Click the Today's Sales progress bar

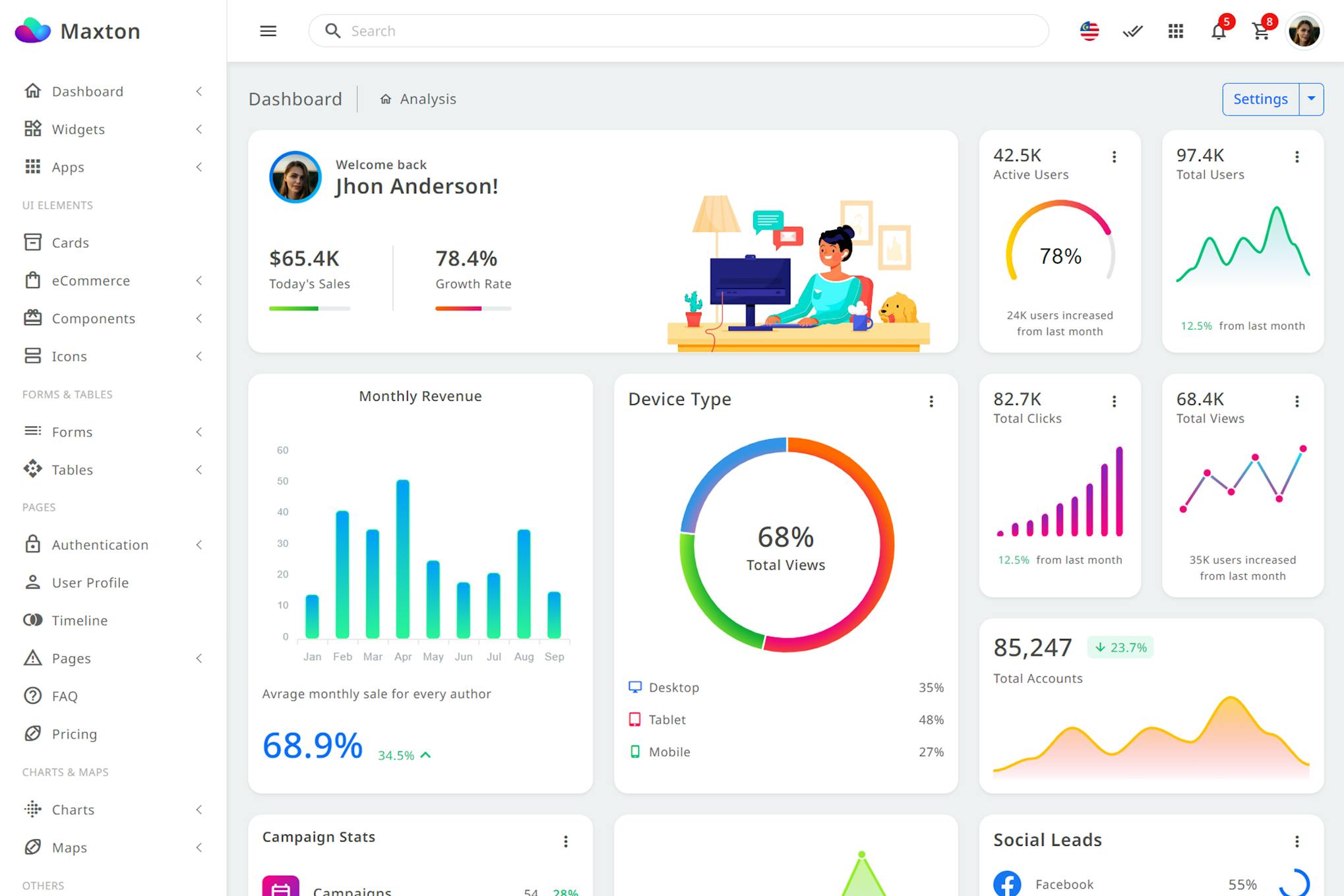pyautogui.click(x=309, y=309)
